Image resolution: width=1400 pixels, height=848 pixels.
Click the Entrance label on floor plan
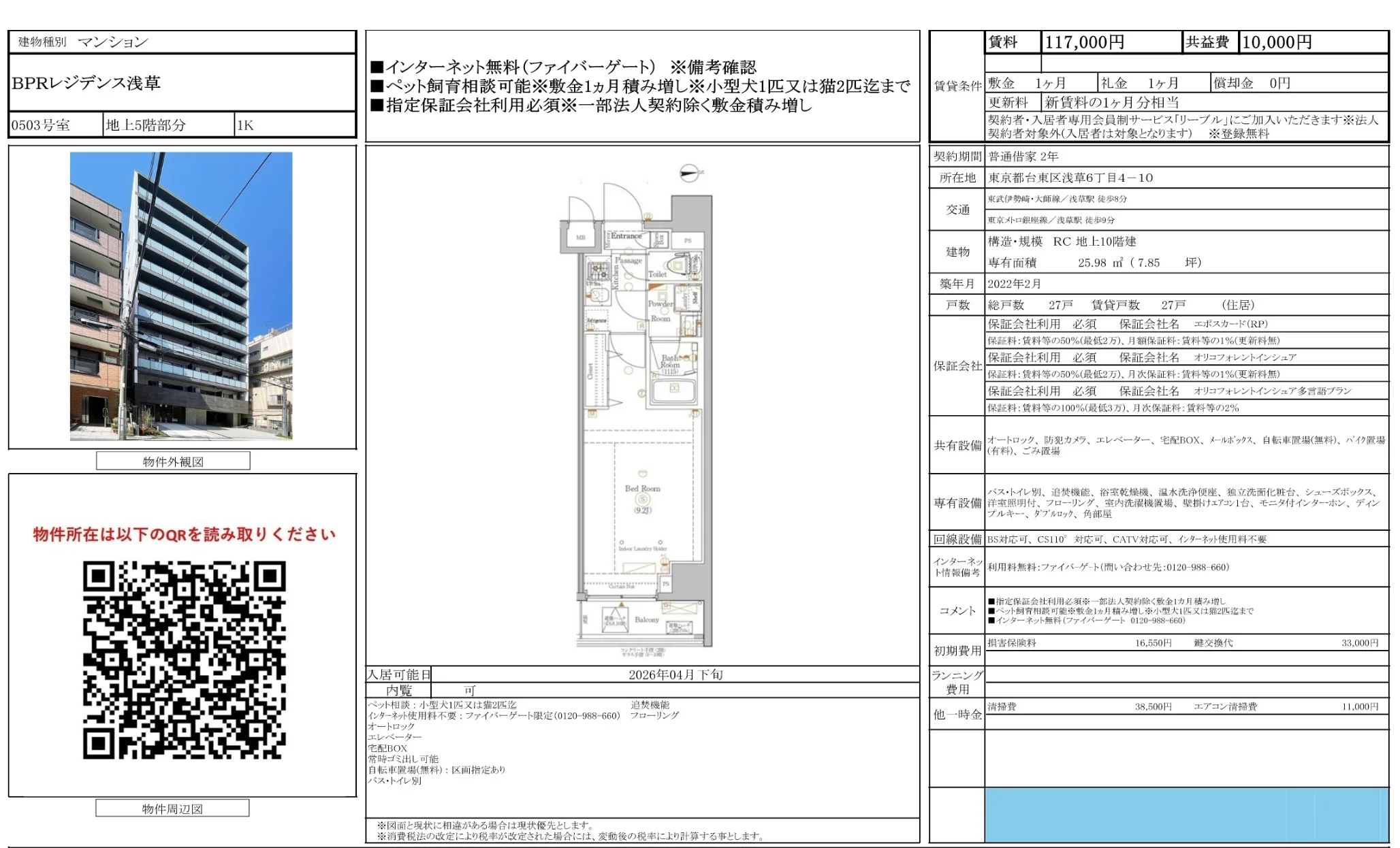click(626, 236)
